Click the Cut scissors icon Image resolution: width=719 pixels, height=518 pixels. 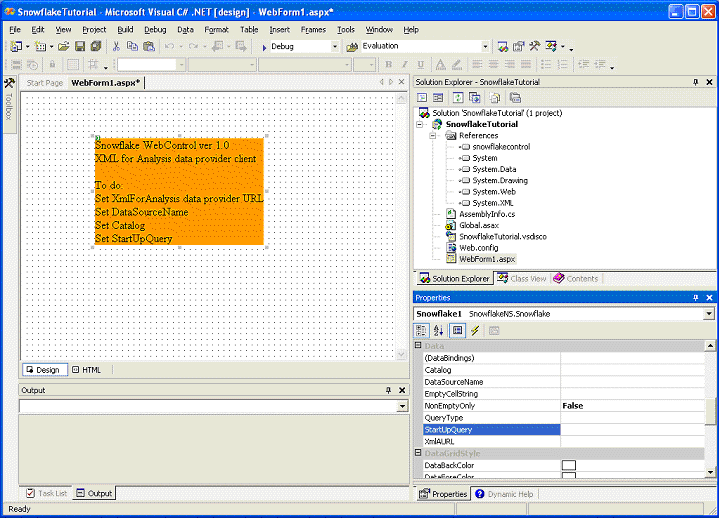coord(116,46)
